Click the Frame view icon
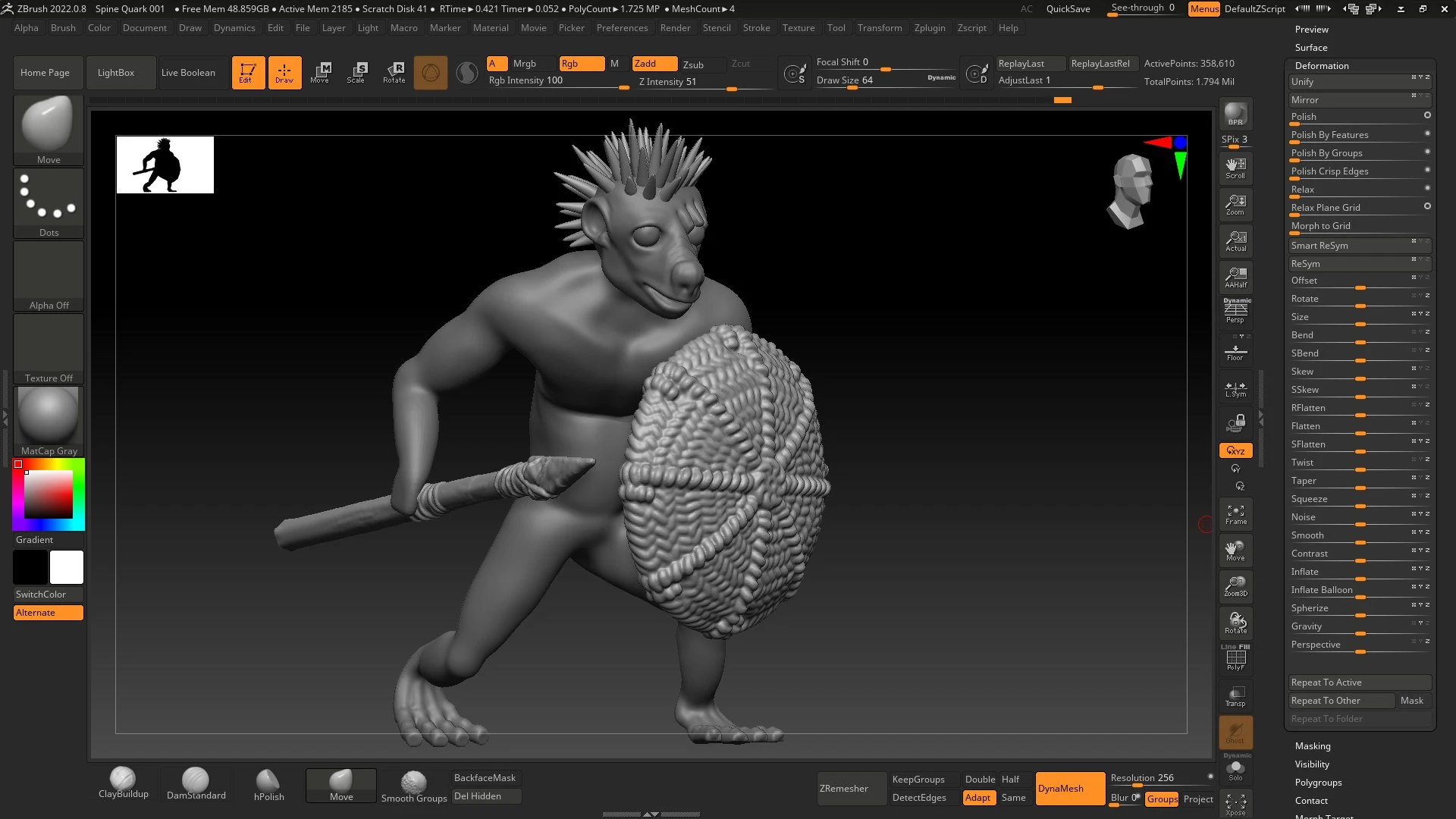This screenshot has height=819, width=1456. coord(1235,515)
